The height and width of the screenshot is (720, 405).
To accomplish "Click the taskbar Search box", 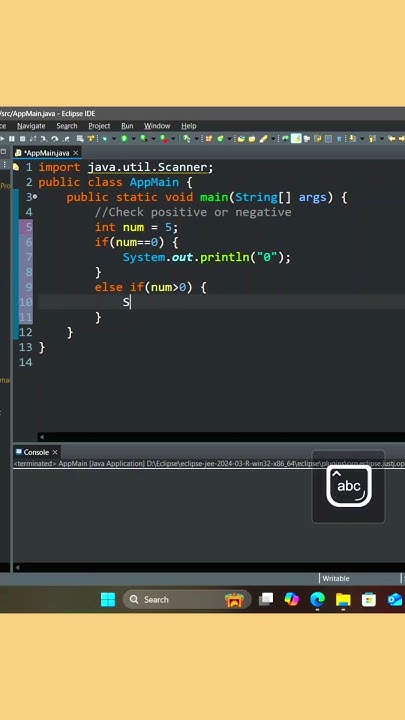I will (187, 600).
